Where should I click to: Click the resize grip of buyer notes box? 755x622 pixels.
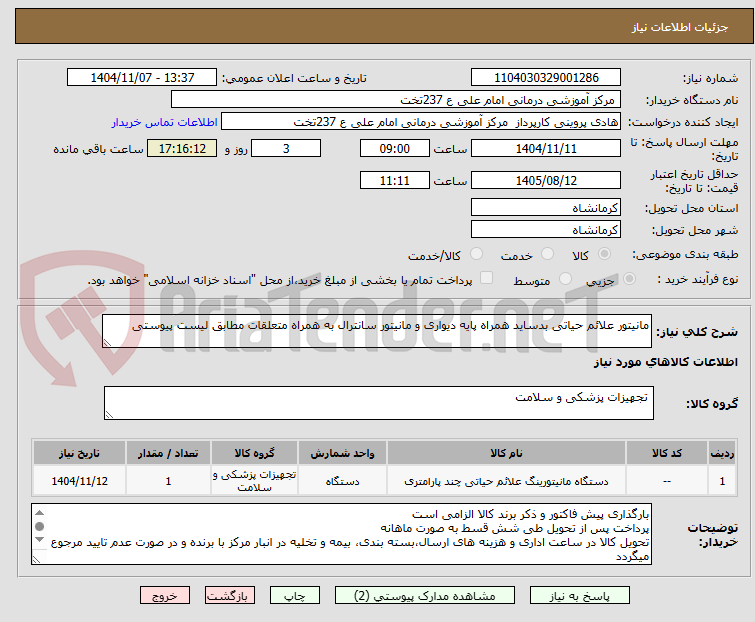pyautogui.click(x=36, y=560)
